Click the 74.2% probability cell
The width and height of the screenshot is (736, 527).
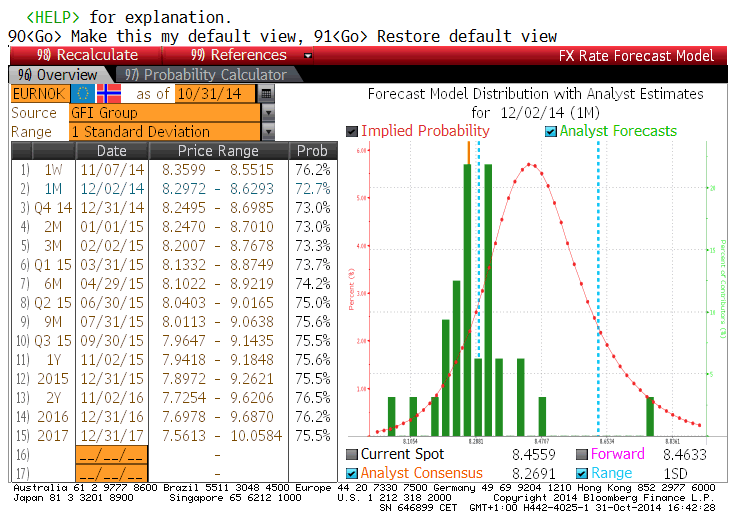point(313,284)
